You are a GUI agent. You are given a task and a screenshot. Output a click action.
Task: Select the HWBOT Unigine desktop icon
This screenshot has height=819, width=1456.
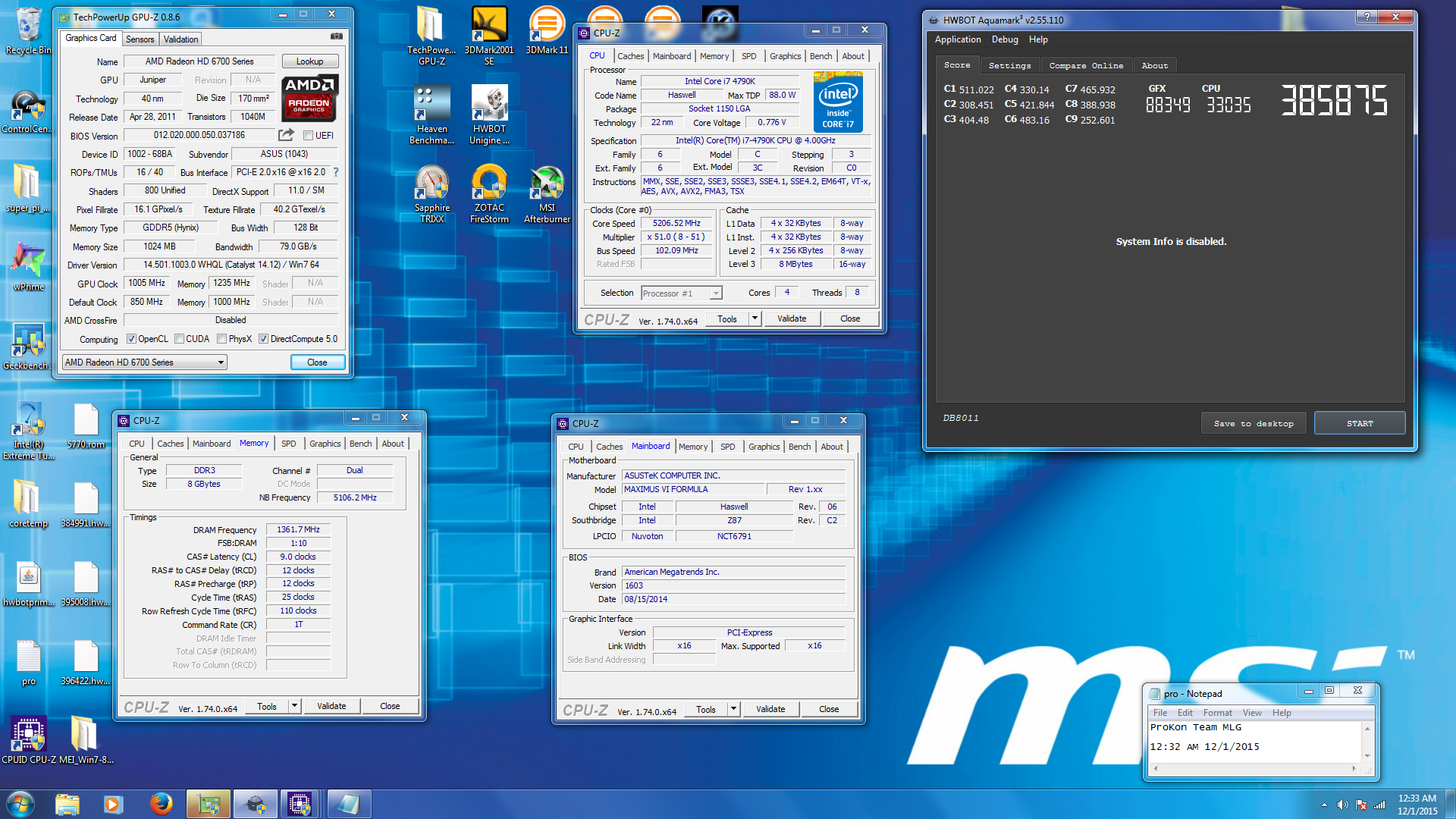[489, 115]
